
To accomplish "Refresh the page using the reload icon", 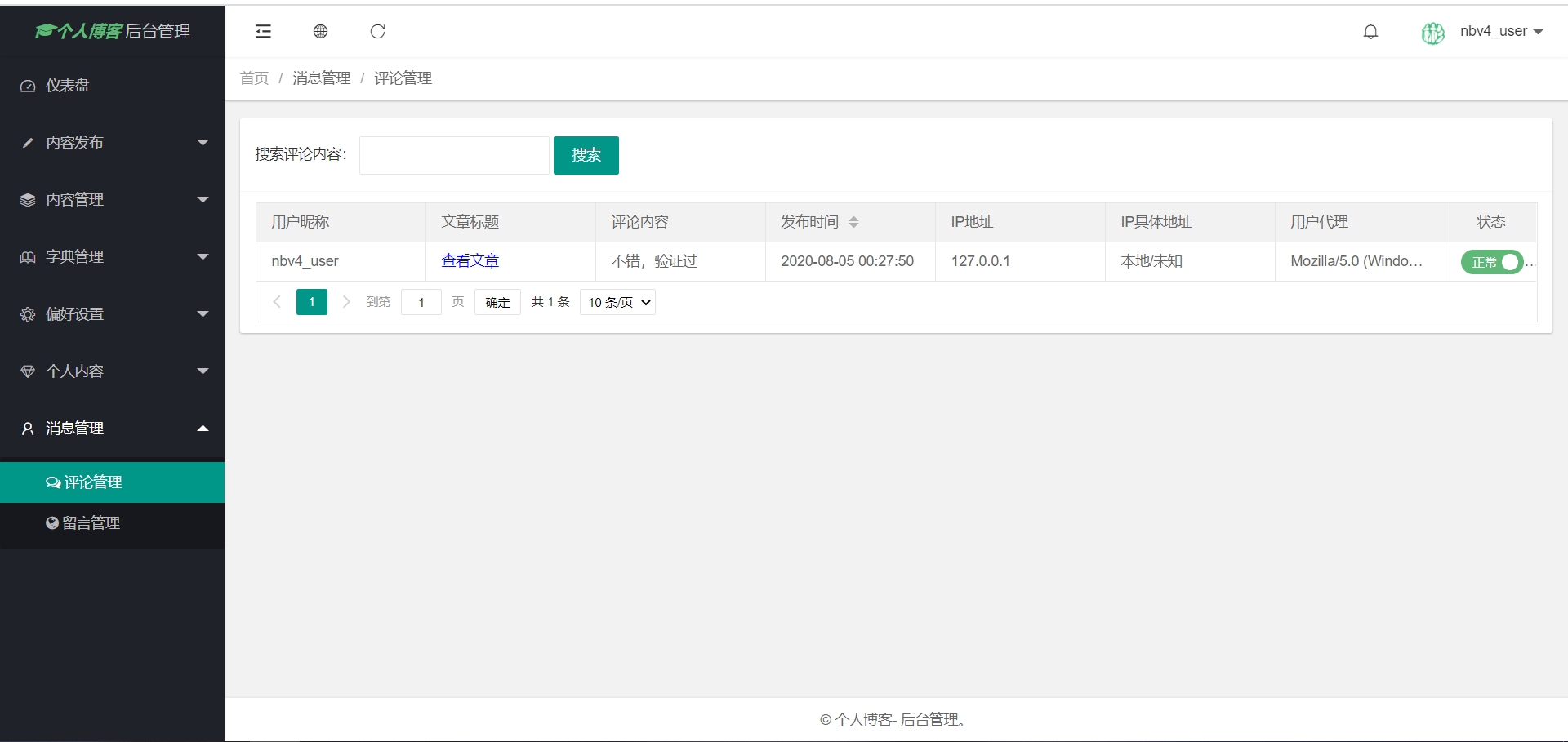I will click(377, 31).
